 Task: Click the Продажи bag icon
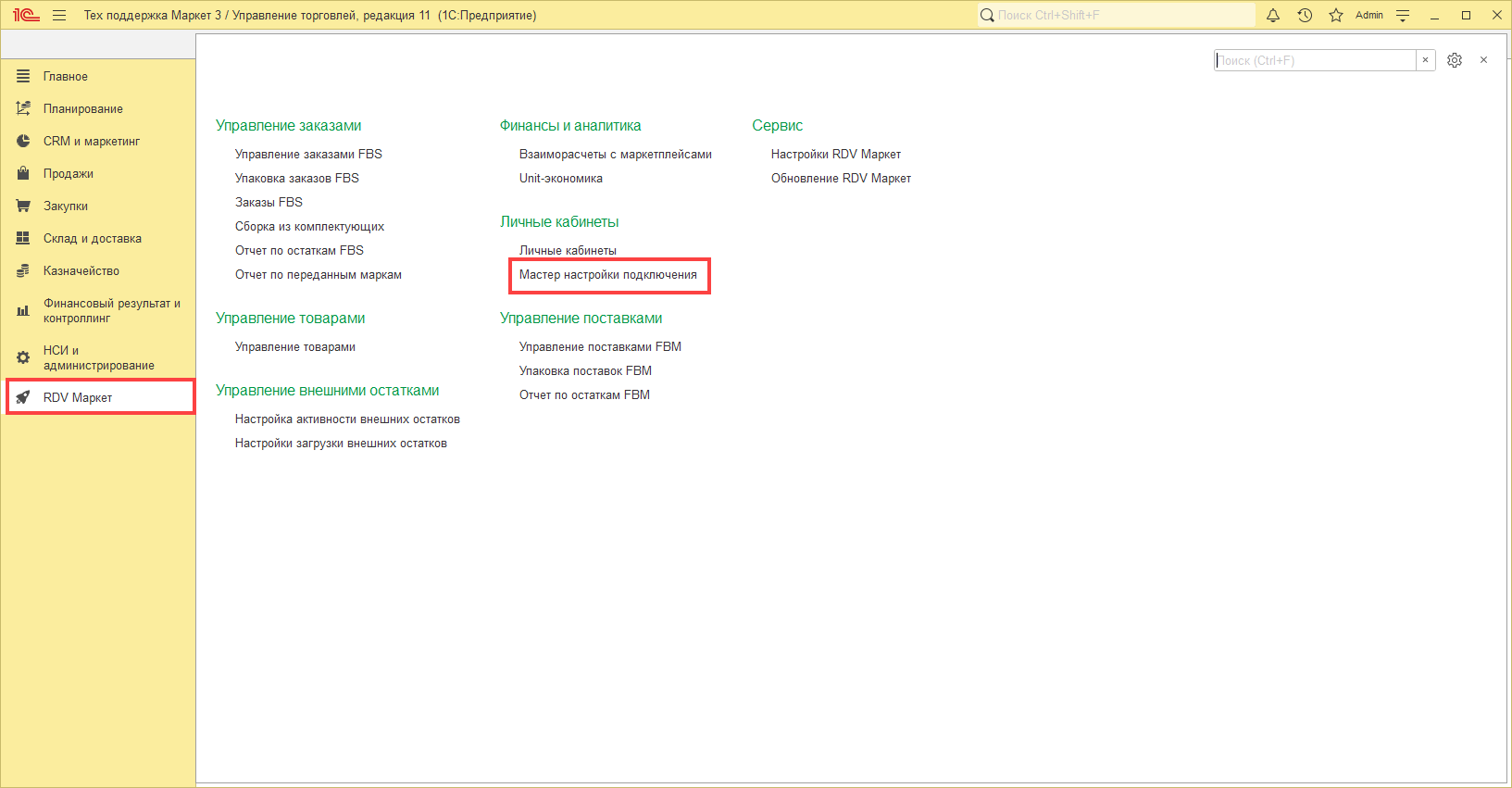(23, 173)
